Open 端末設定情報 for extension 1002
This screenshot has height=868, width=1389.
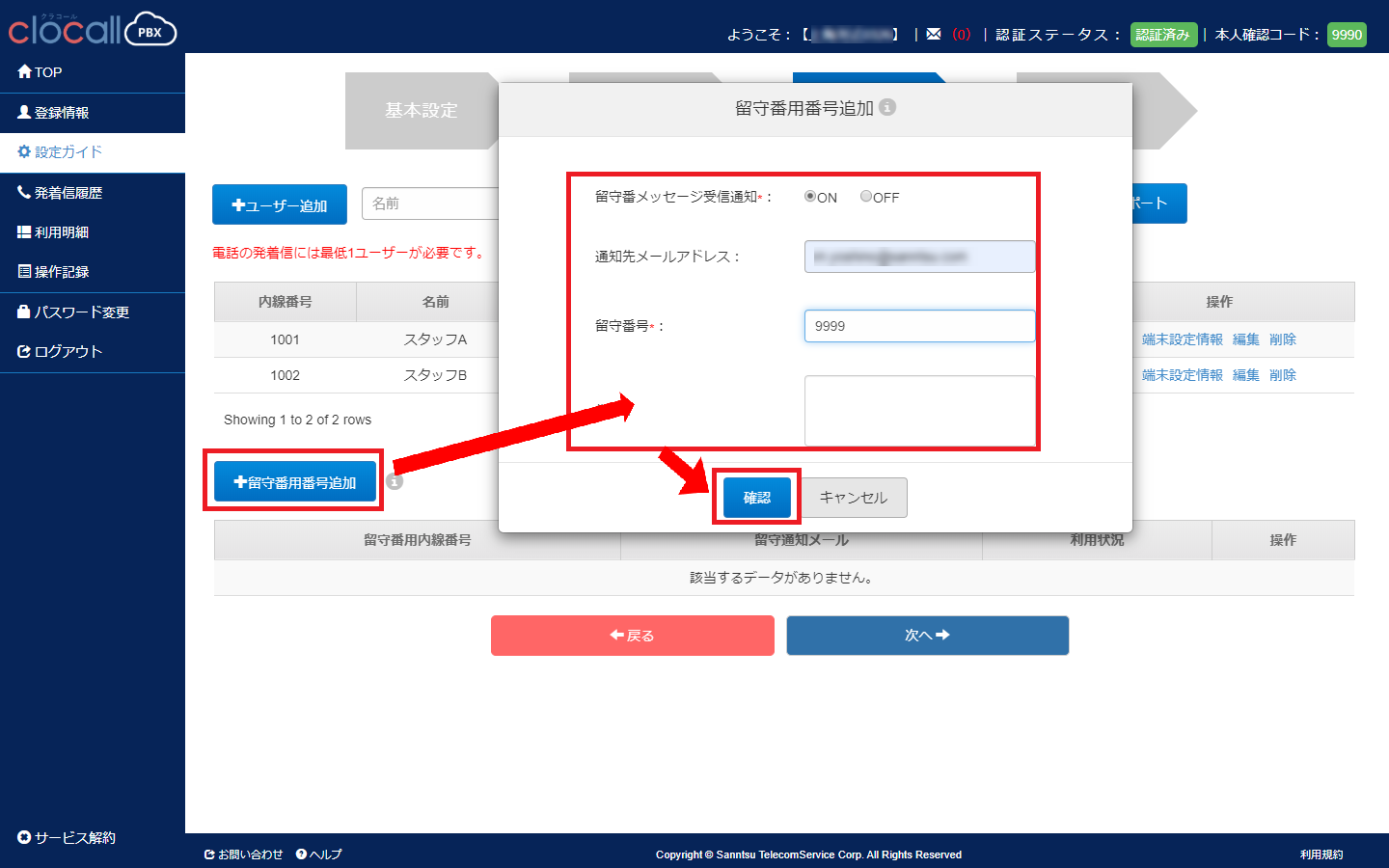click(x=1183, y=375)
